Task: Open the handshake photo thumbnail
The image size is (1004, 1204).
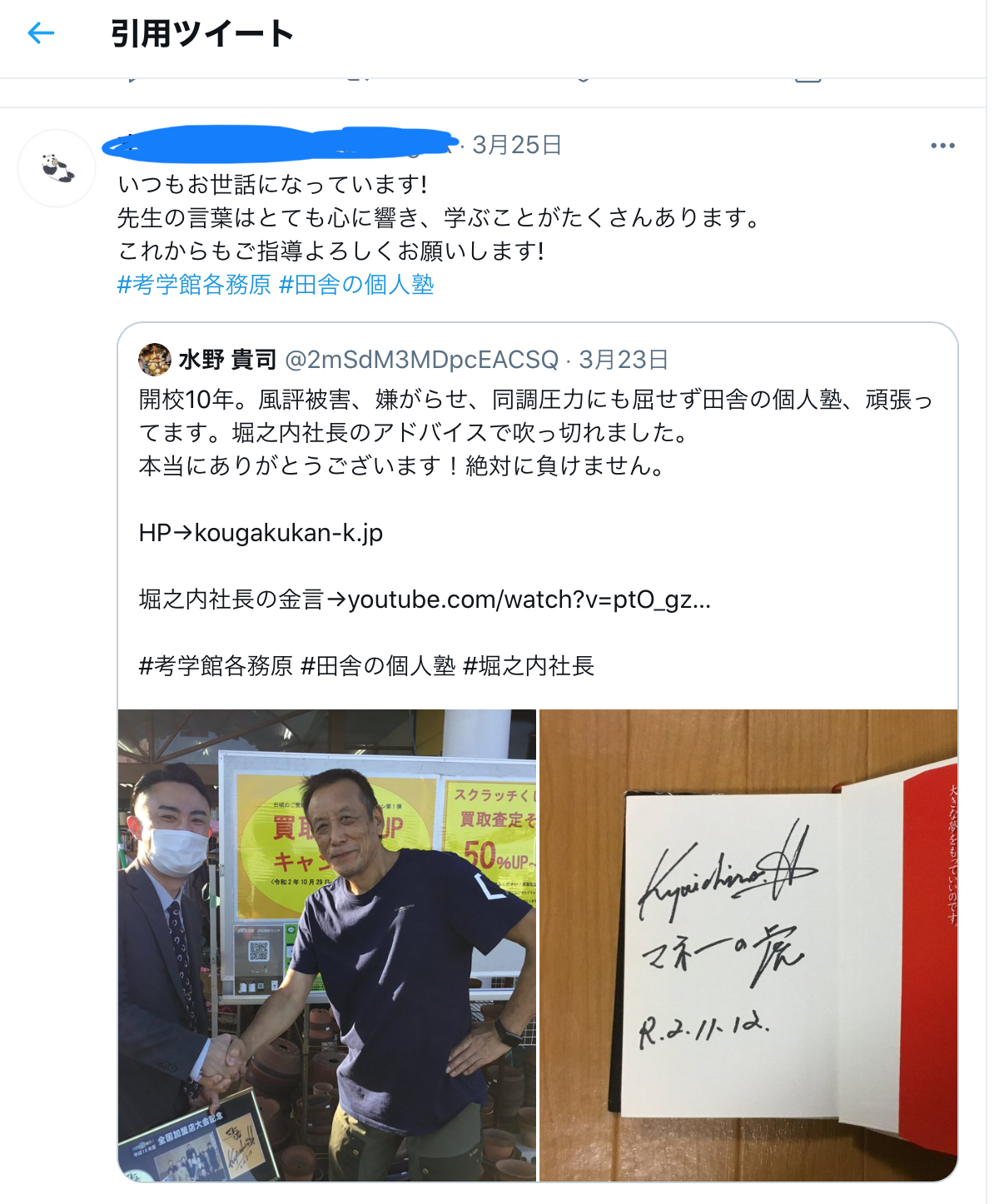Action: click(327, 945)
